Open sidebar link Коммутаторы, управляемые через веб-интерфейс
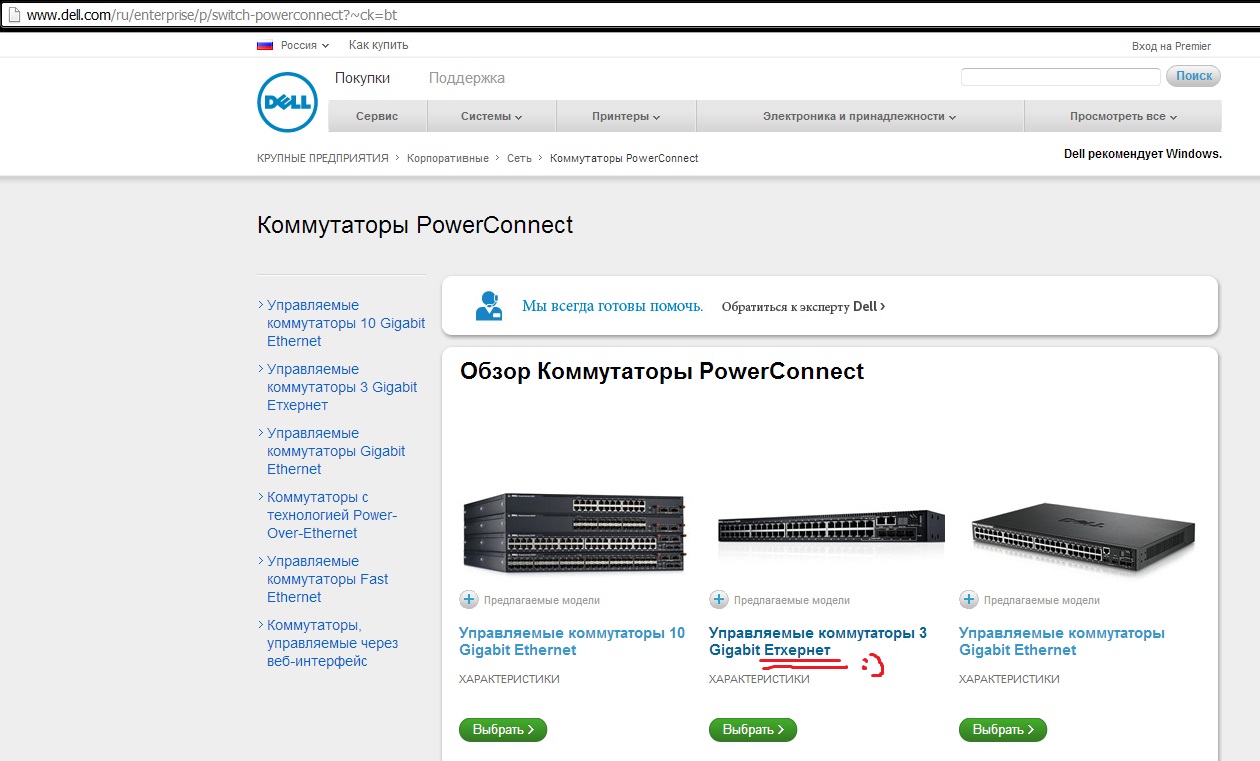Image resolution: width=1260 pixels, height=761 pixels. [x=332, y=643]
